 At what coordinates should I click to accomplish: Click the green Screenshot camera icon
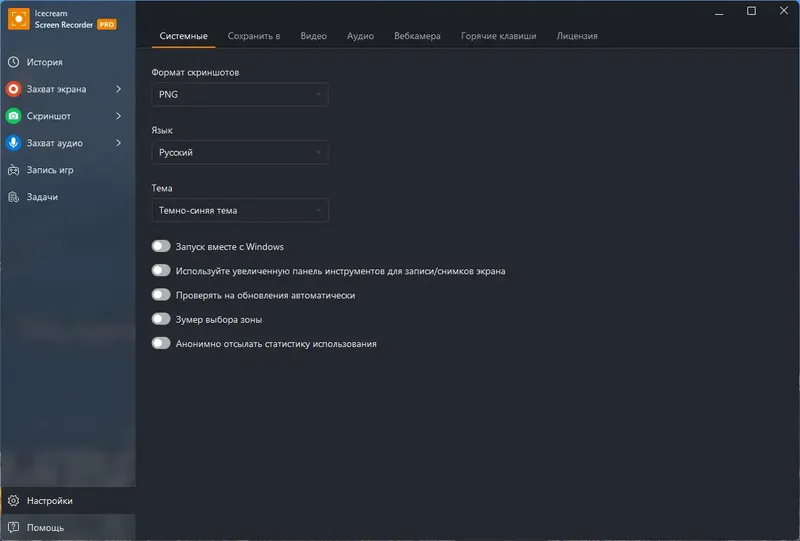click(14, 116)
